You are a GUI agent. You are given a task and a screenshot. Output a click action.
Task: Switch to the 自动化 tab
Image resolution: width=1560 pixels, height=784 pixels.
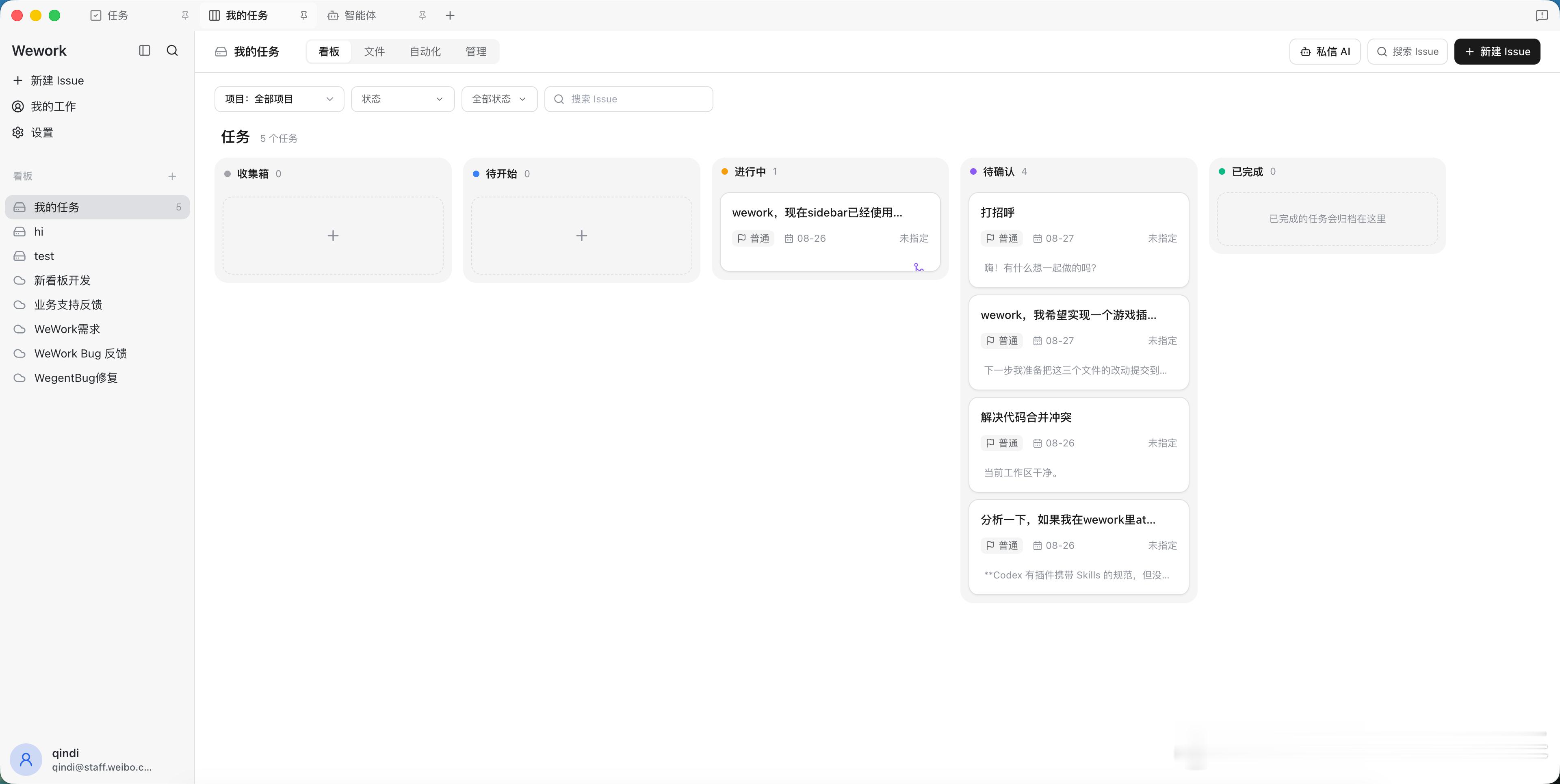[x=425, y=52]
